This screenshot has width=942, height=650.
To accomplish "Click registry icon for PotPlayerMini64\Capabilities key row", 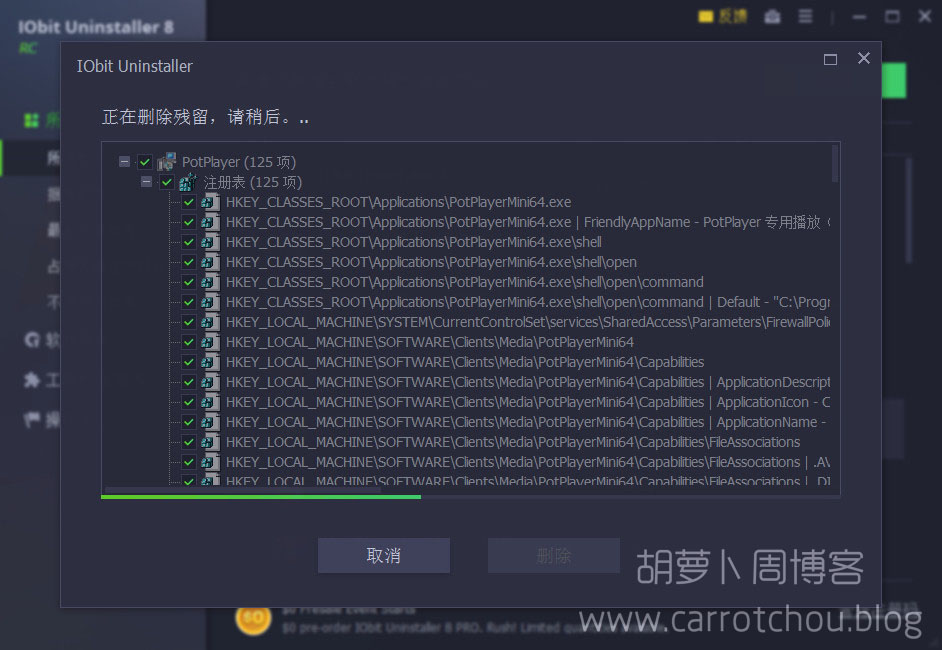I will pos(210,362).
